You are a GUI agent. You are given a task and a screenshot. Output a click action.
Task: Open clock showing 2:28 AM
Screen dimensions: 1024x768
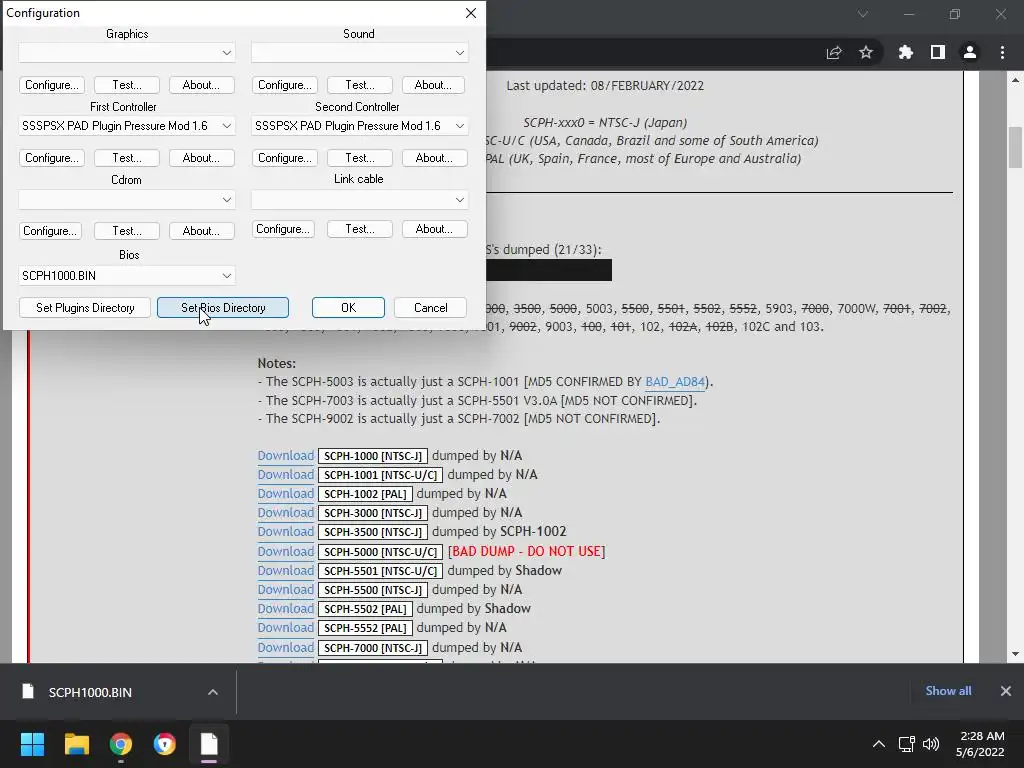(x=980, y=744)
